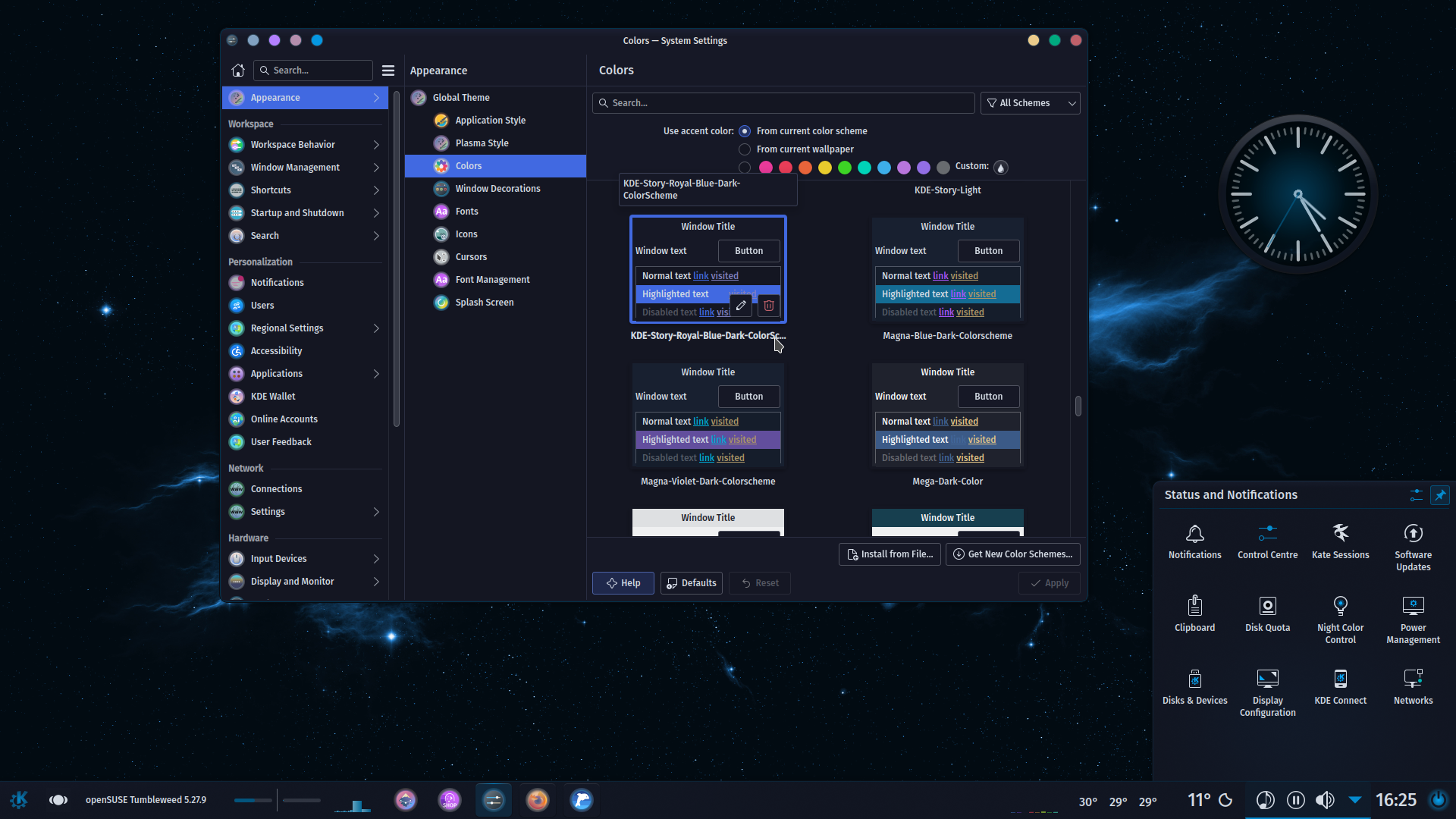Open Networks in the status panel
Screen dimensions: 1456x819
coord(1414,687)
